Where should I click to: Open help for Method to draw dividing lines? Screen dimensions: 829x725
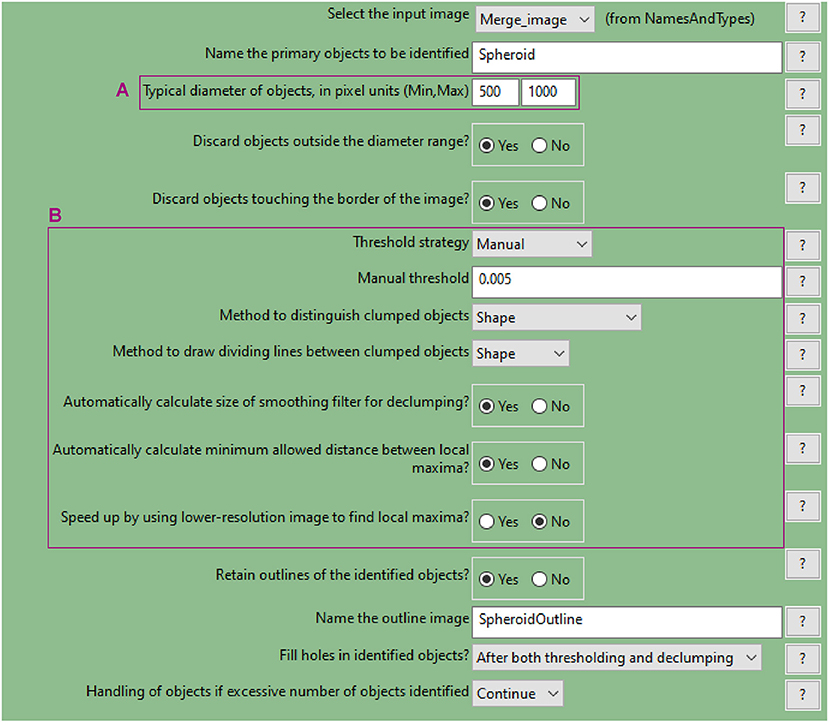802,354
